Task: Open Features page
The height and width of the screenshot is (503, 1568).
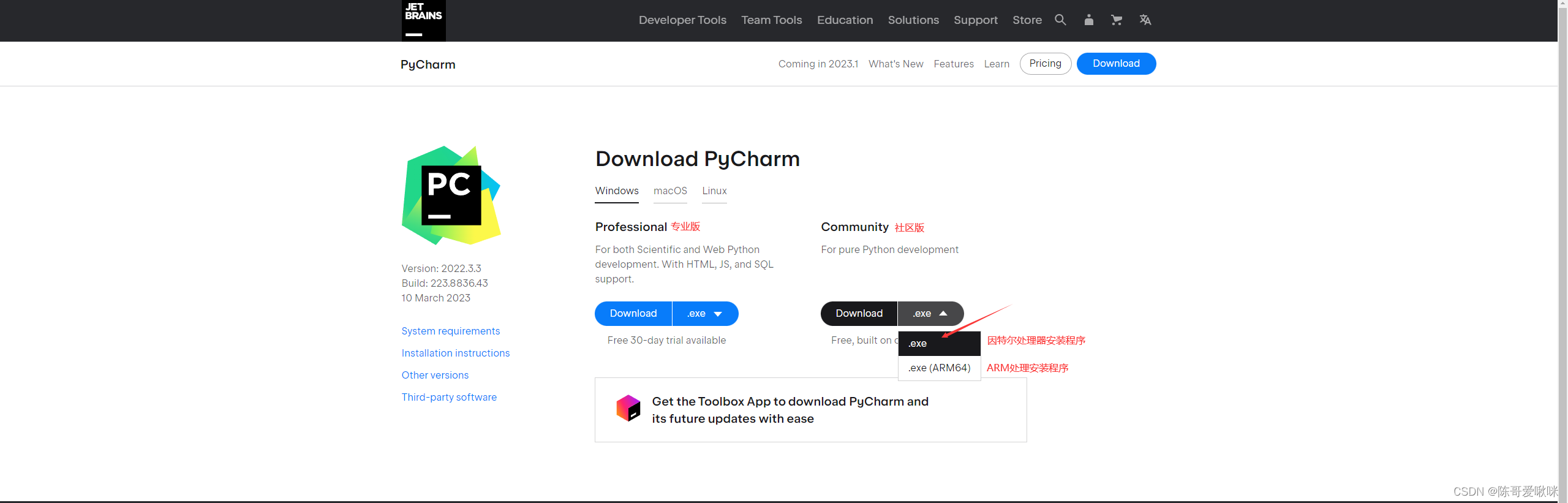Action: [954, 64]
